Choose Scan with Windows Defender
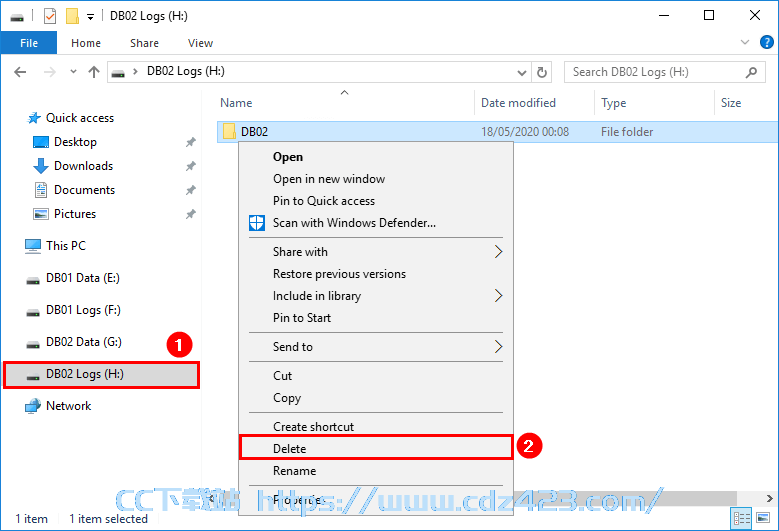 click(376, 223)
